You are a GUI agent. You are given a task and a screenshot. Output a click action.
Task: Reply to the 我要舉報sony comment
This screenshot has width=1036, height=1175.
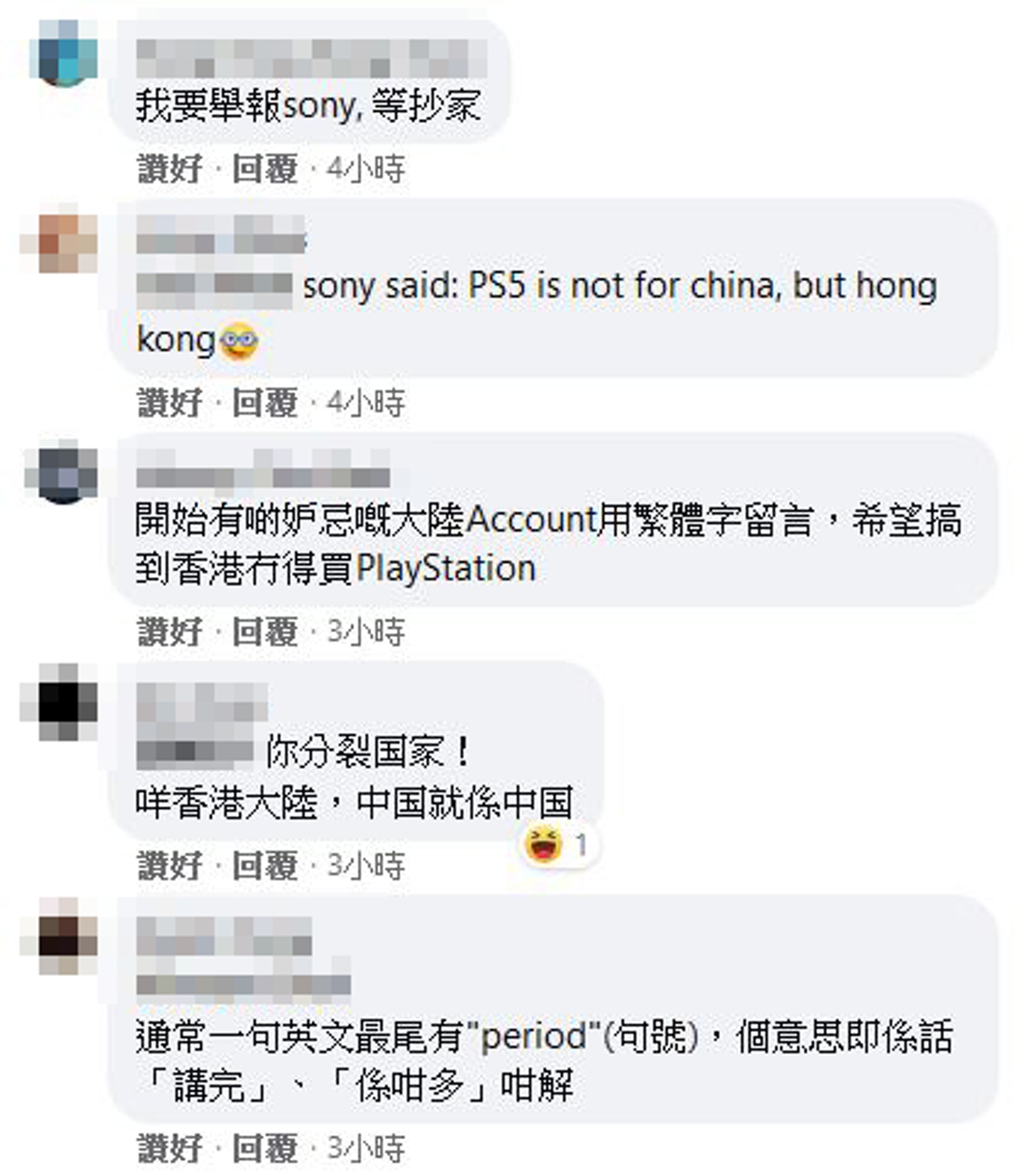click(x=265, y=169)
